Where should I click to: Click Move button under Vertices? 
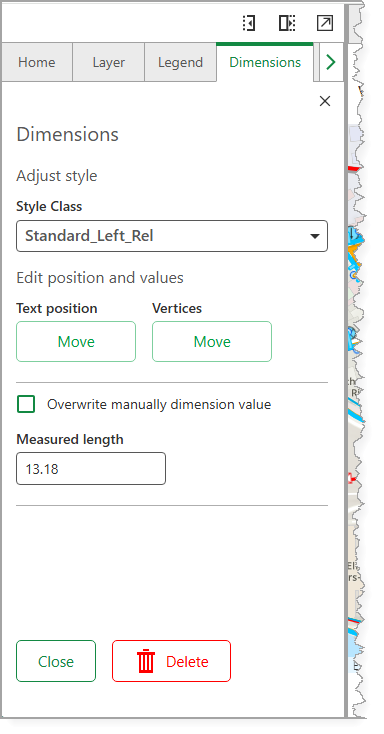point(212,341)
